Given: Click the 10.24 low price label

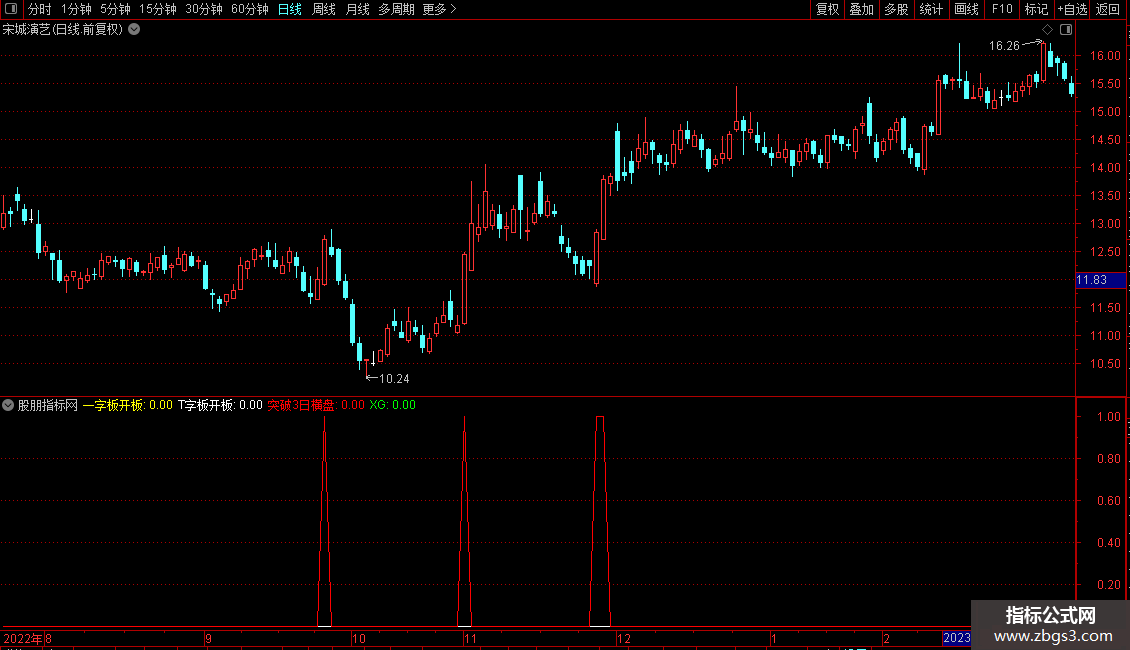Looking at the screenshot, I should point(394,378).
